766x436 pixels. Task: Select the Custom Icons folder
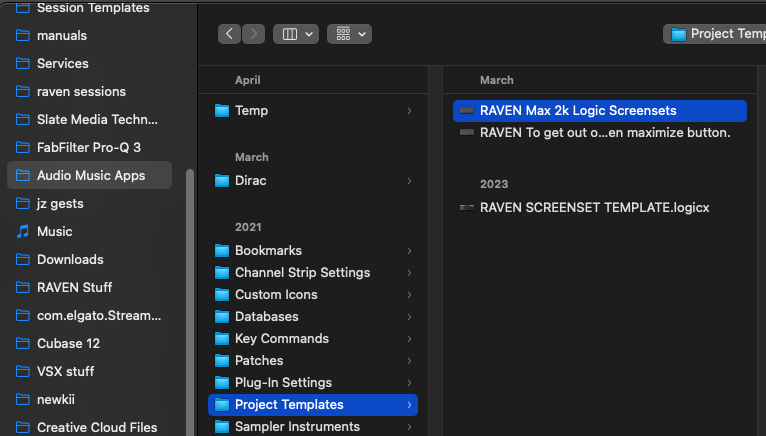pyautogui.click(x=313, y=295)
